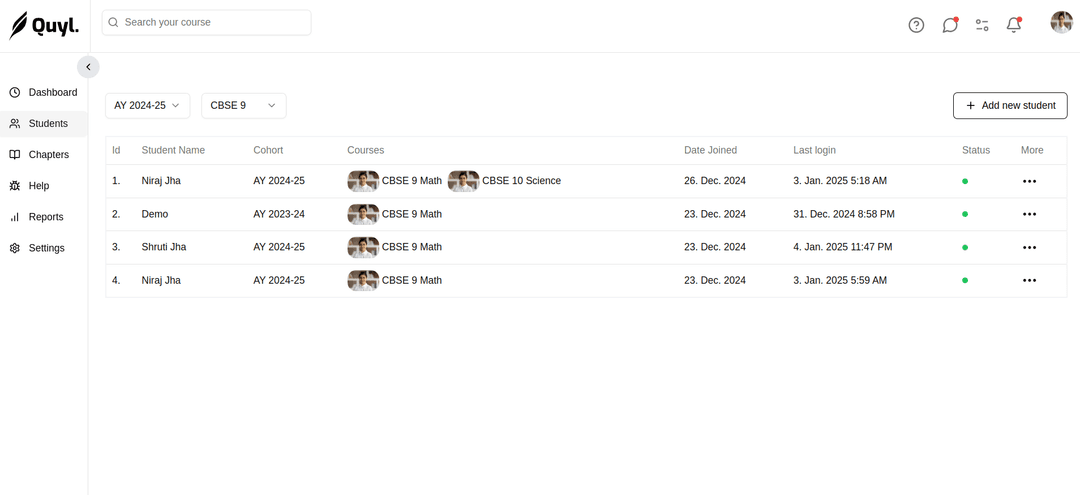Click the Quyl feather logo

(x=44, y=25)
